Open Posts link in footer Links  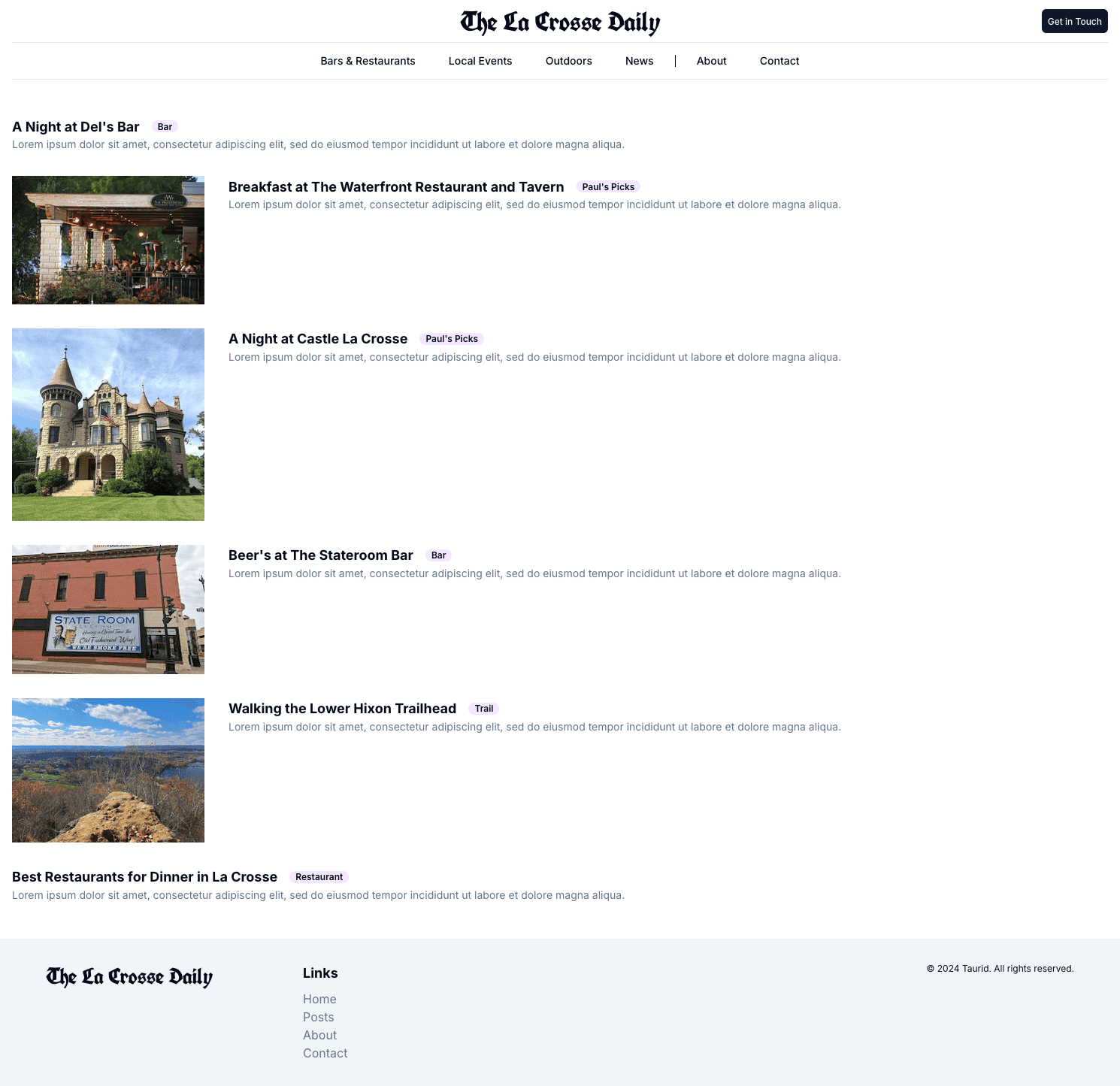point(318,1017)
